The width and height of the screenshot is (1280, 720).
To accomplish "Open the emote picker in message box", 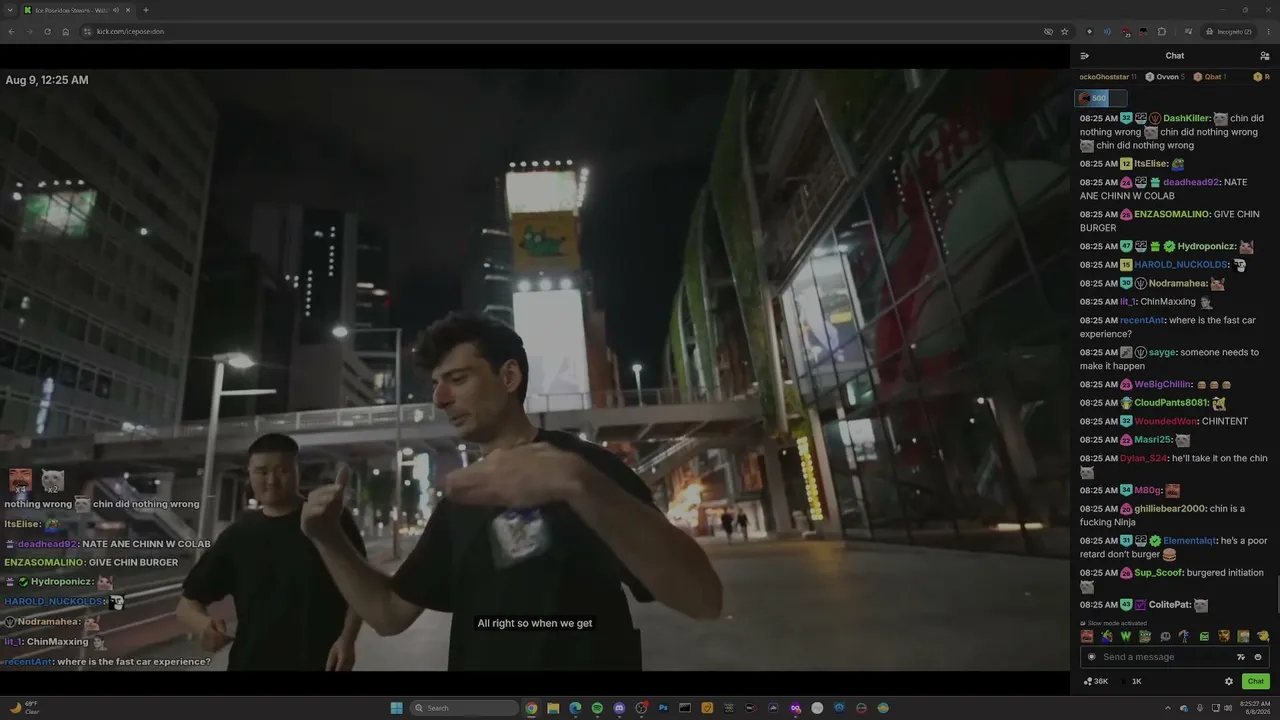I will point(1258,657).
